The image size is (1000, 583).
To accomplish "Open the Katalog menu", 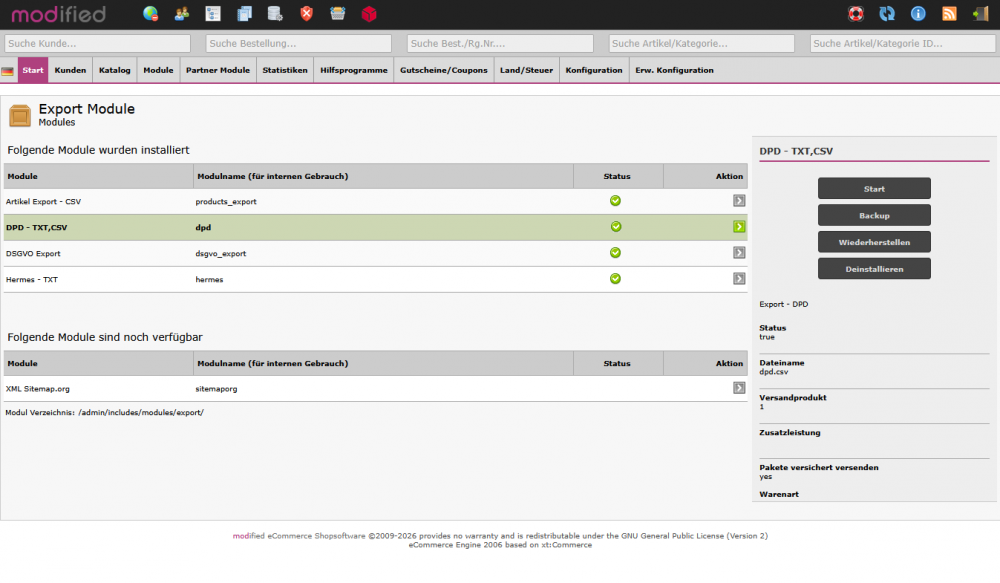I will click(114, 70).
